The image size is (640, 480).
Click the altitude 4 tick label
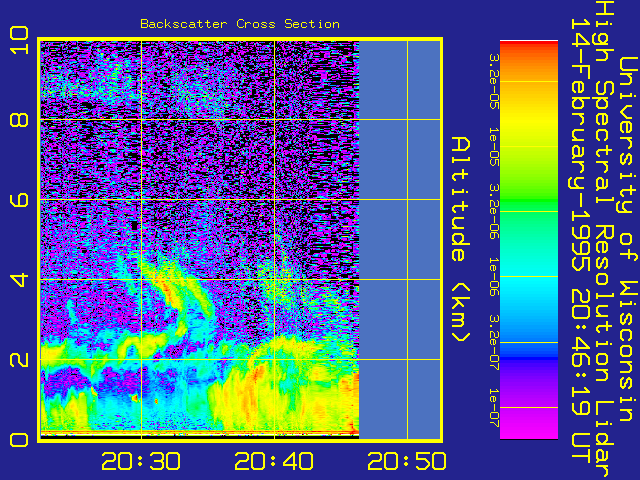(x=19, y=280)
